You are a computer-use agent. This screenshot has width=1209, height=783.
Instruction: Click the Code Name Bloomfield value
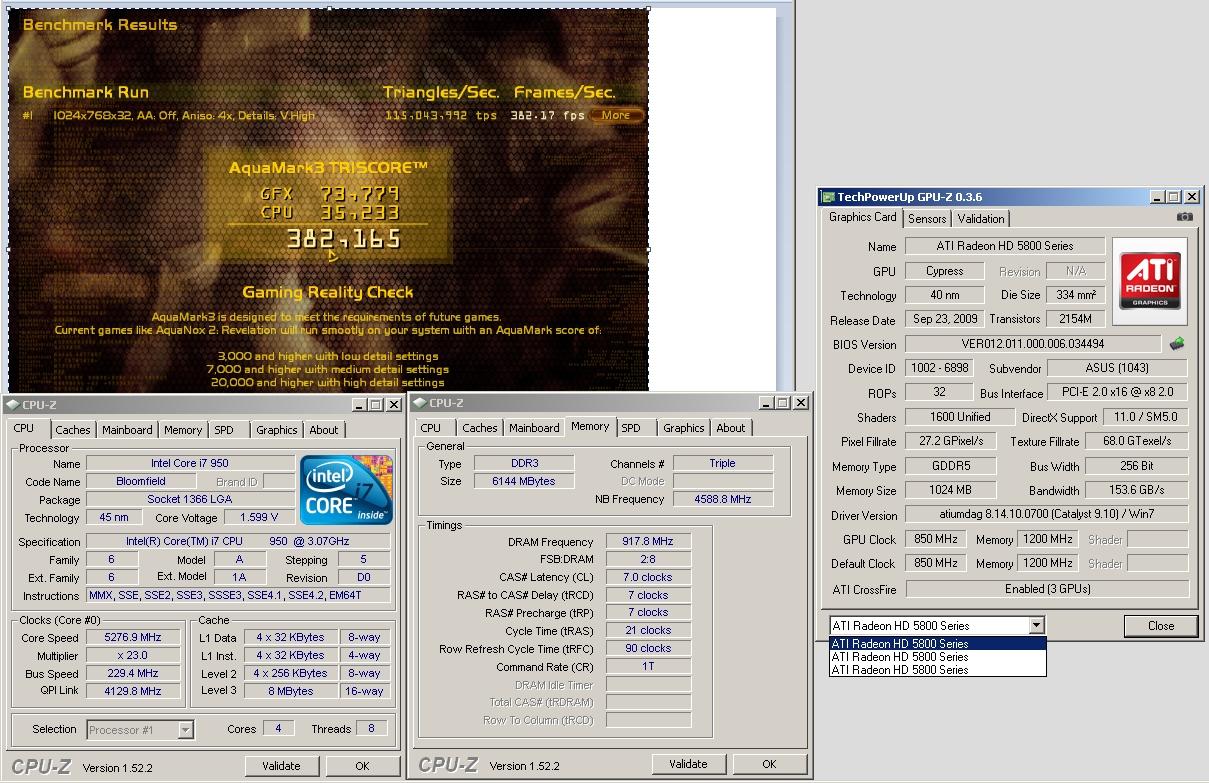coord(141,482)
